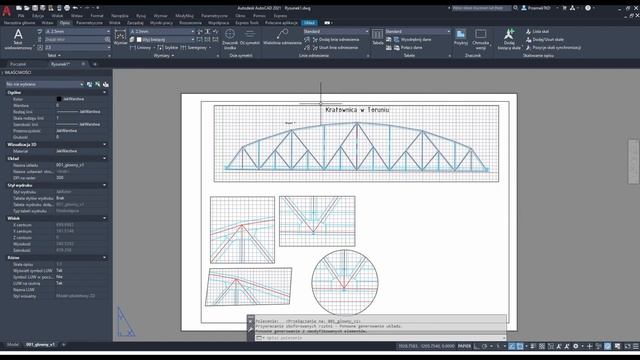
Task: Open dimension style A 2.5mm dropdown
Action: pos(162,31)
